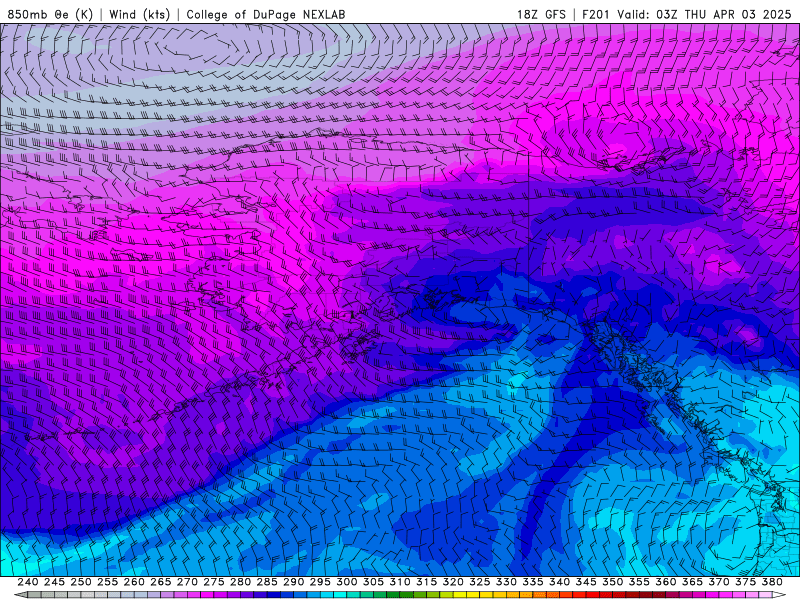800x600 pixels.
Task: Click the '18Z GFS' model run label
Action: (541, 15)
